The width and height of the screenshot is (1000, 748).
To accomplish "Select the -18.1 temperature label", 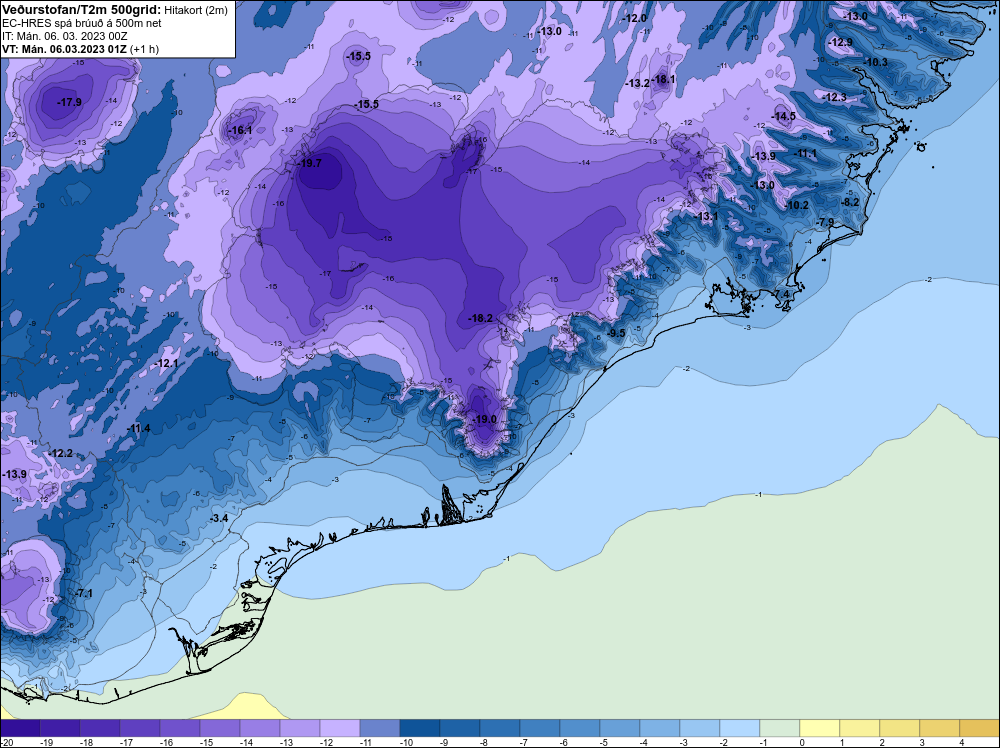I will click(664, 79).
